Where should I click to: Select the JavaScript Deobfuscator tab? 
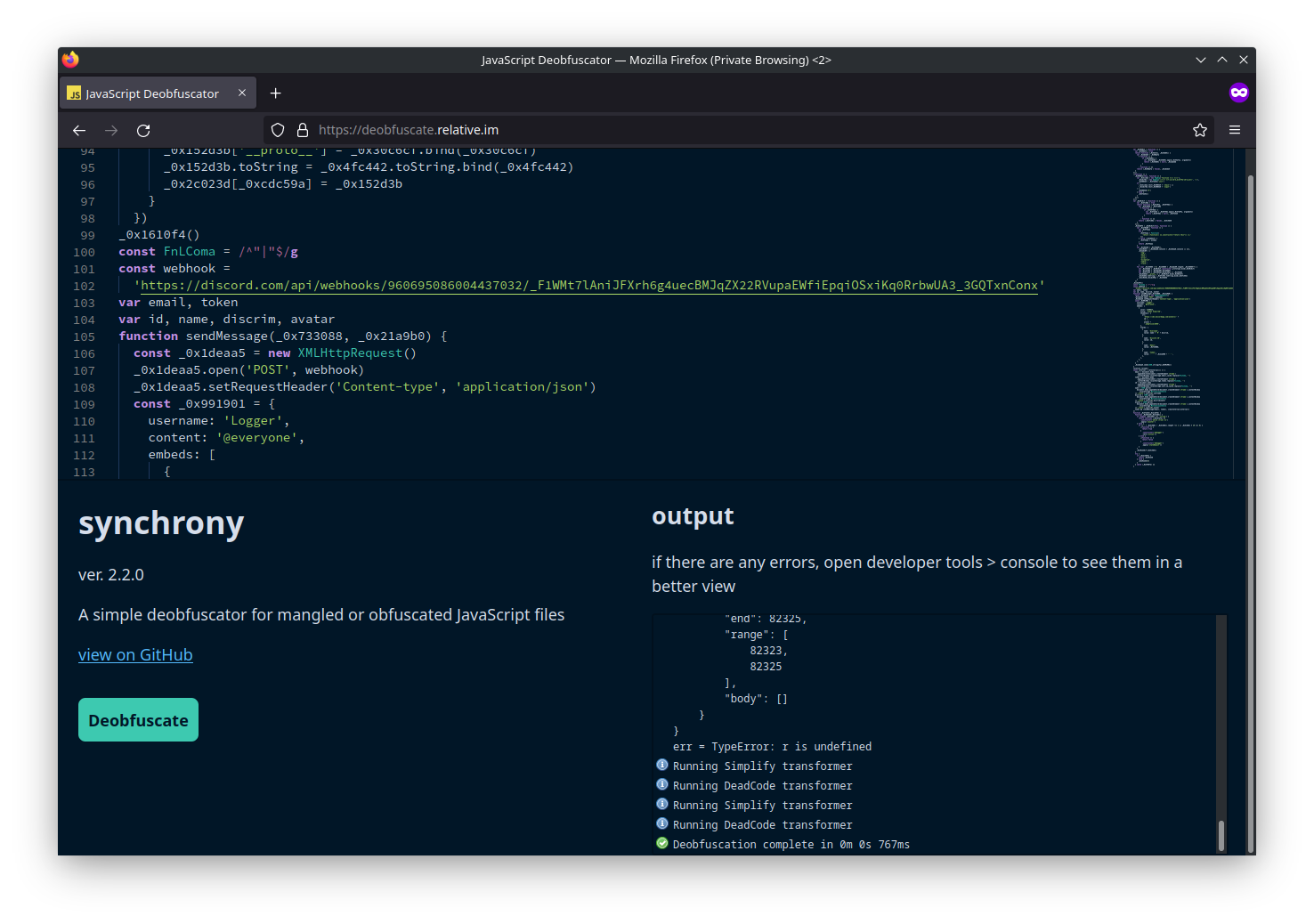click(x=158, y=93)
